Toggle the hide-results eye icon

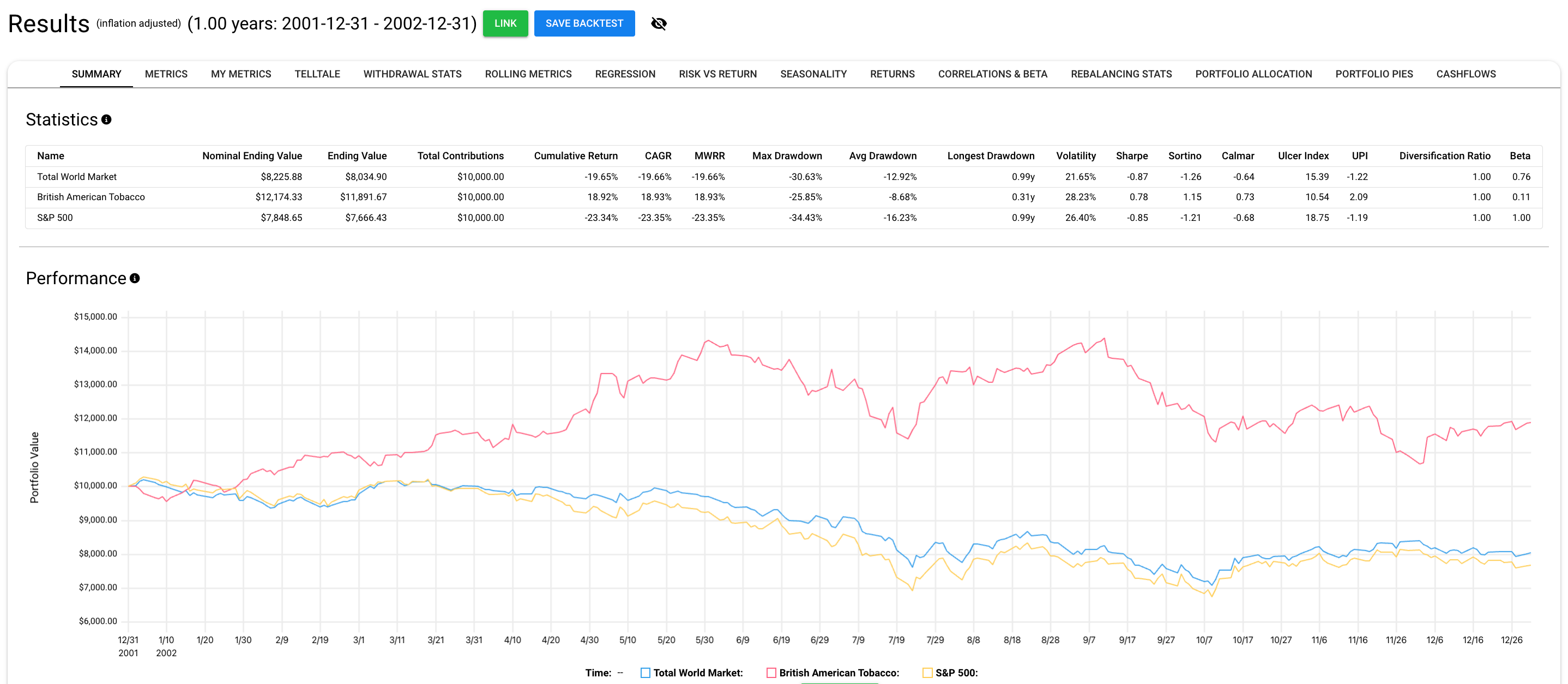click(659, 24)
